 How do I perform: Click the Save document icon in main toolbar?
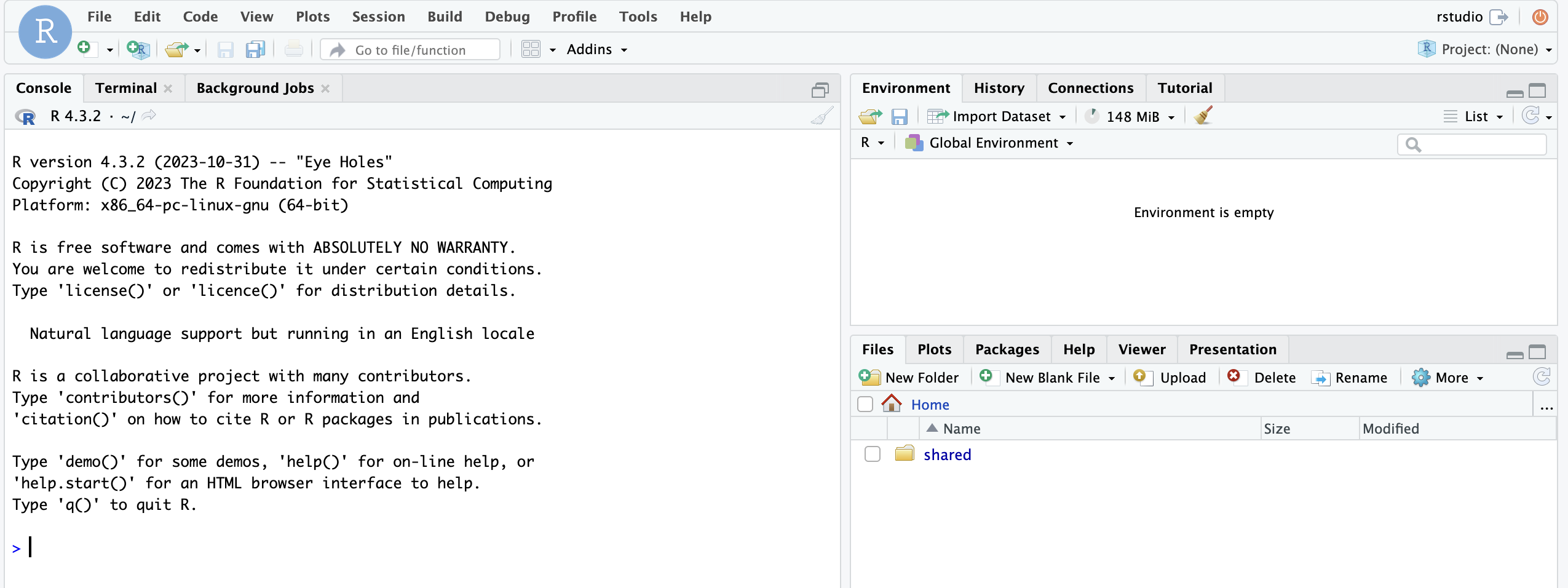[226, 49]
